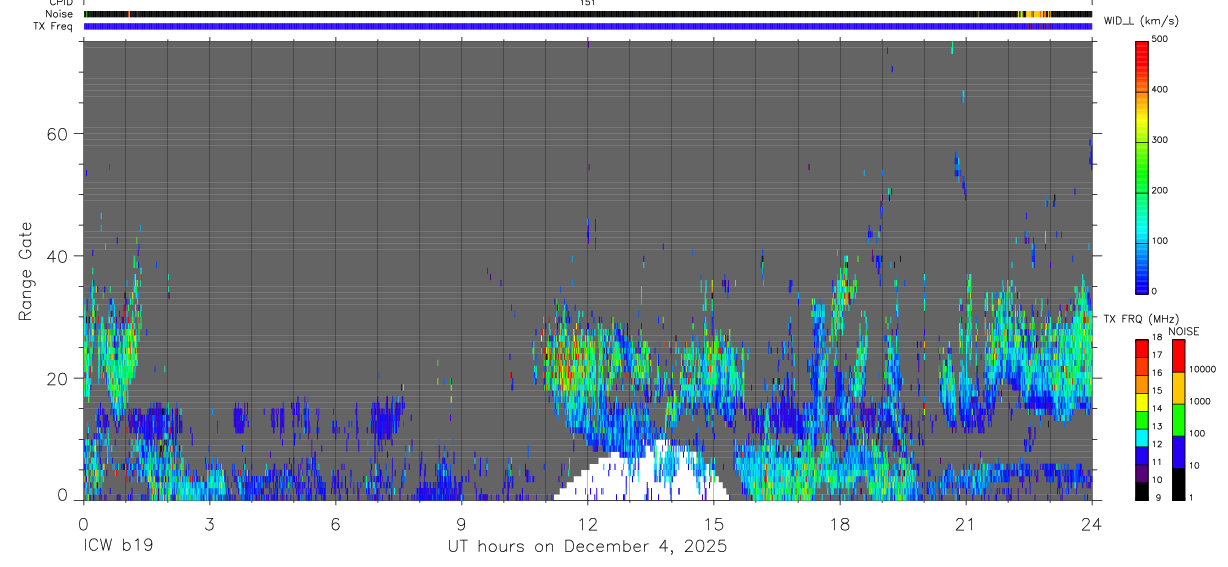Click the ICW b19 radar beam label
The image size is (1228, 567).
click(x=117, y=547)
